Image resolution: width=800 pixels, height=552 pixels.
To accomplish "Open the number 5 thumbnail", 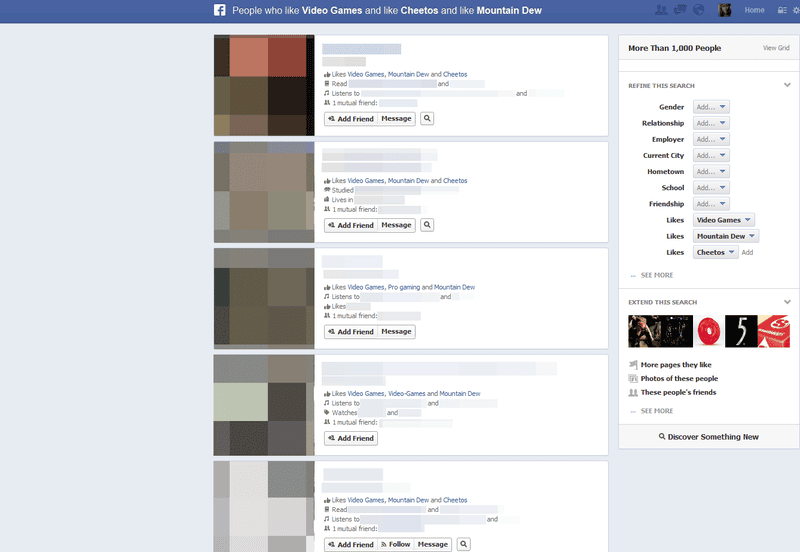I will point(741,331).
